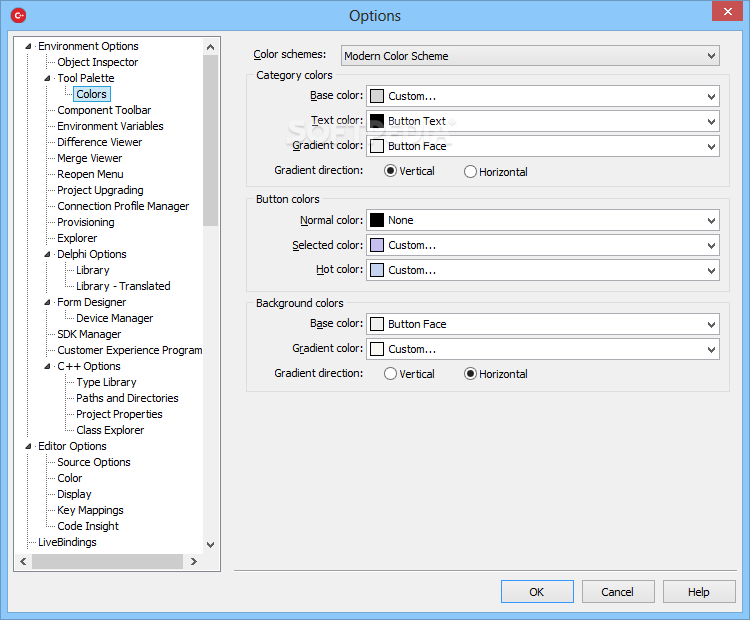Click the black Normal color swatch
Image resolution: width=750 pixels, height=620 pixels.
[377, 220]
